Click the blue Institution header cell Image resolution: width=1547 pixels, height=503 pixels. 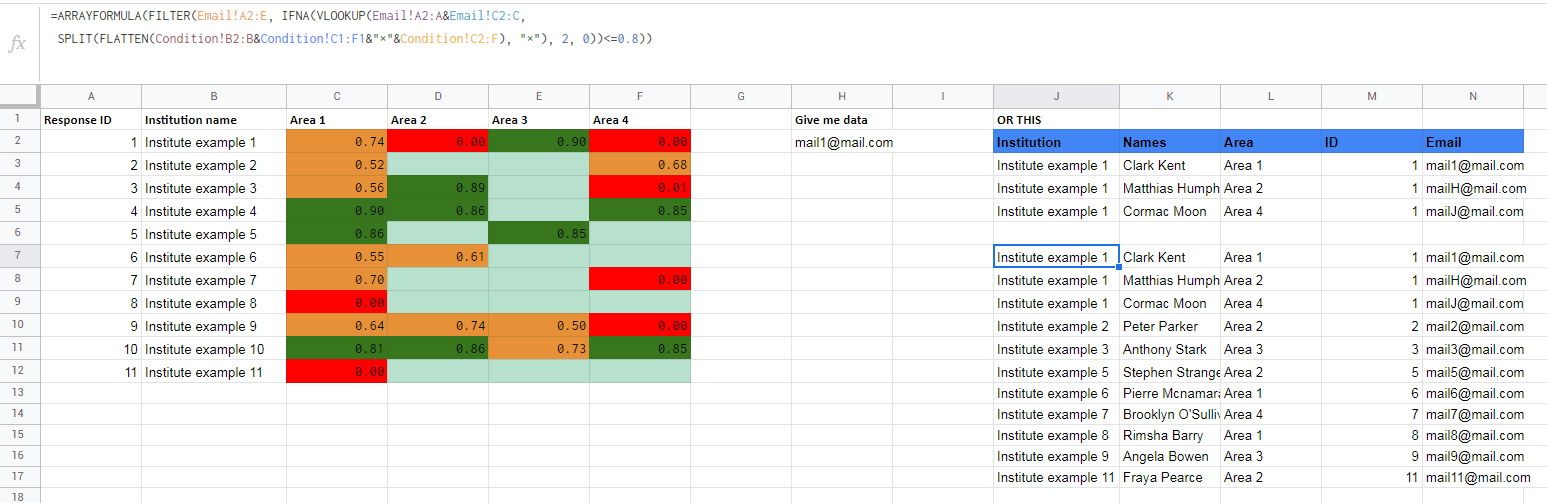tap(1056, 142)
